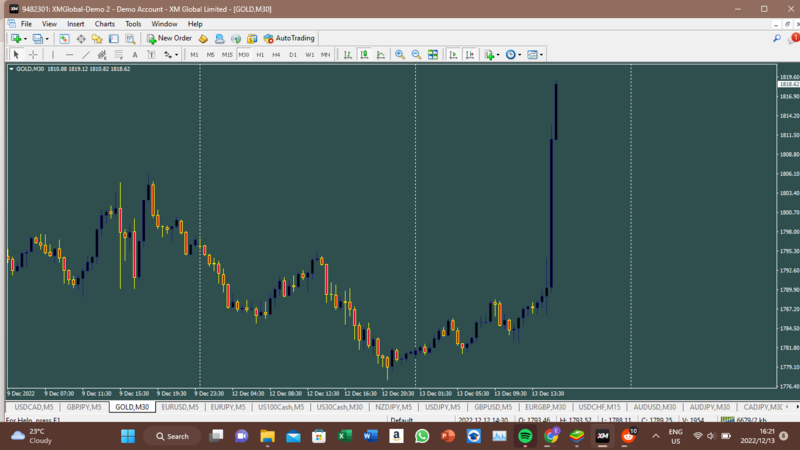This screenshot has height=450, width=800.
Task: Switch chart to M15 timeframe
Action: coord(227,55)
